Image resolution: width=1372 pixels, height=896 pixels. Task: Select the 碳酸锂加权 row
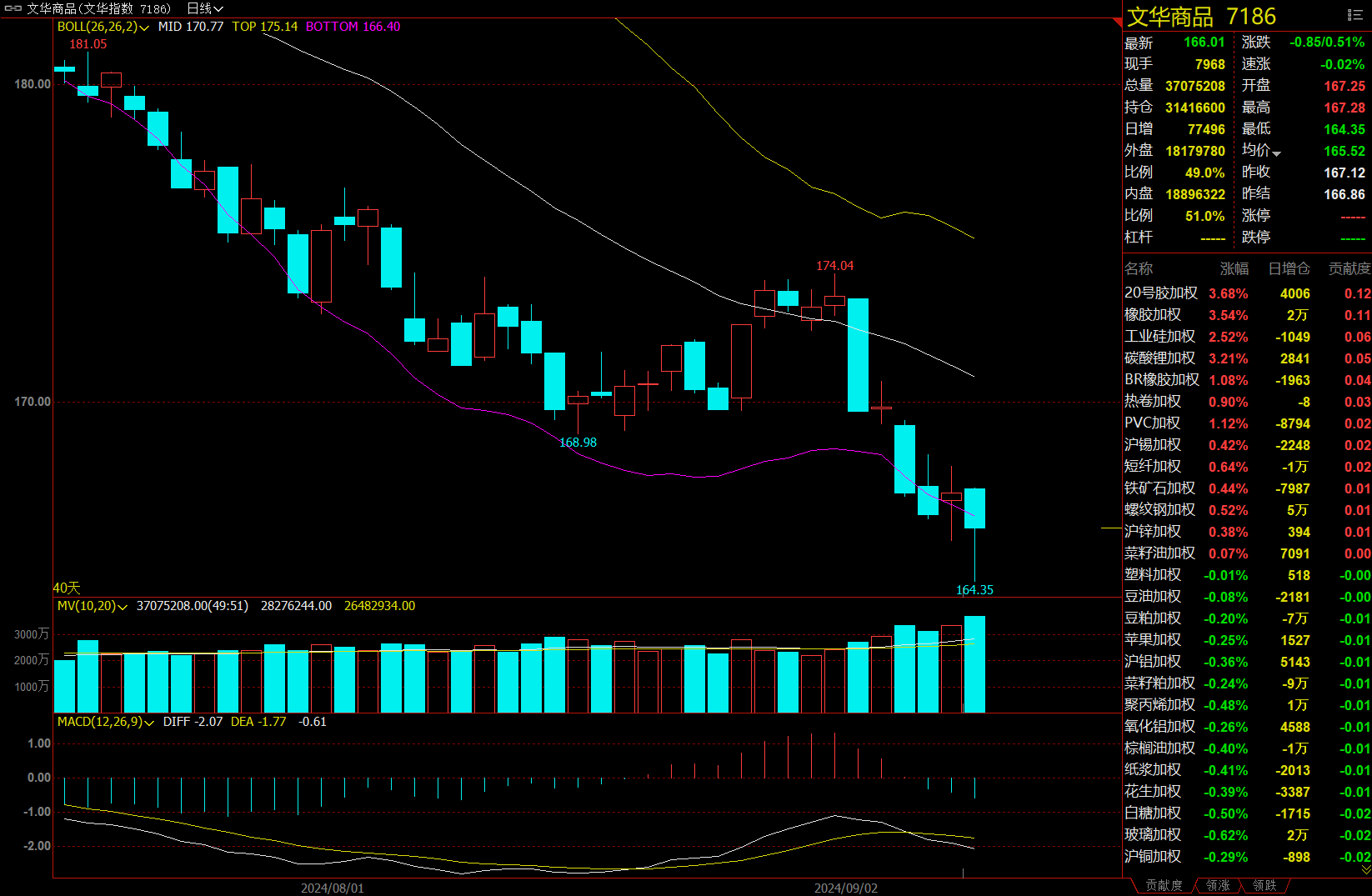pyautogui.click(x=1247, y=358)
